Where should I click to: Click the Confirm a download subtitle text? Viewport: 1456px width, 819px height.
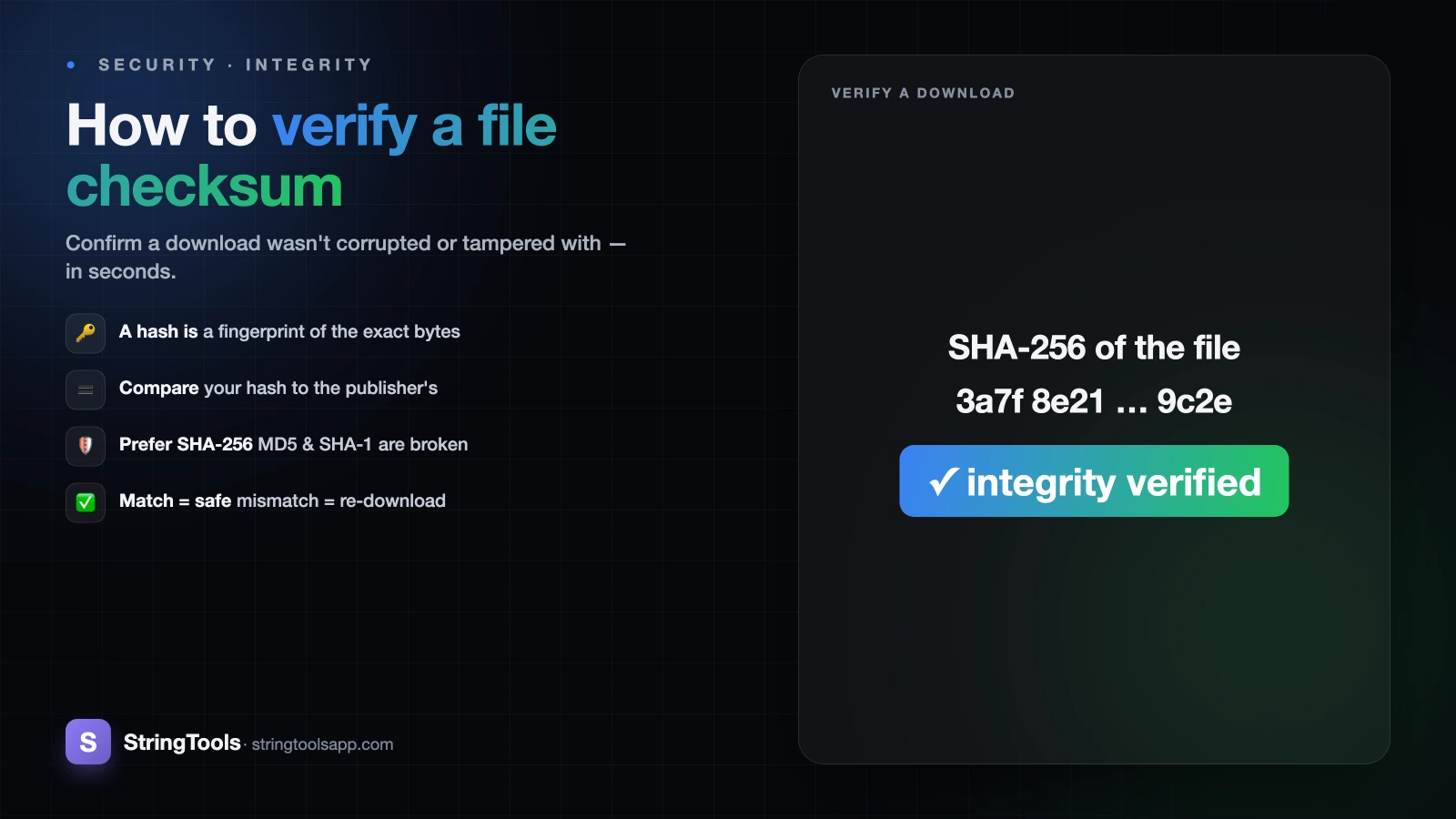[x=346, y=257]
